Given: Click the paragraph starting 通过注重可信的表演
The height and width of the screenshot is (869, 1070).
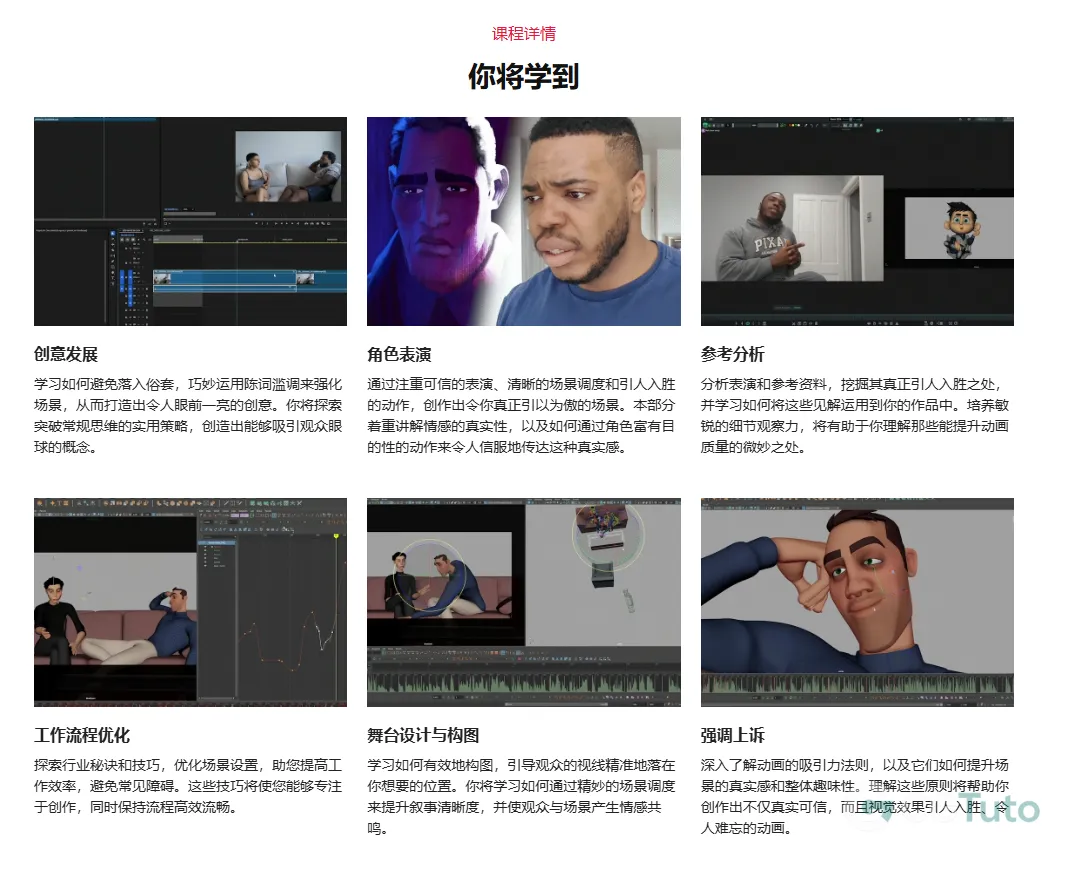Looking at the screenshot, I should point(521,416).
